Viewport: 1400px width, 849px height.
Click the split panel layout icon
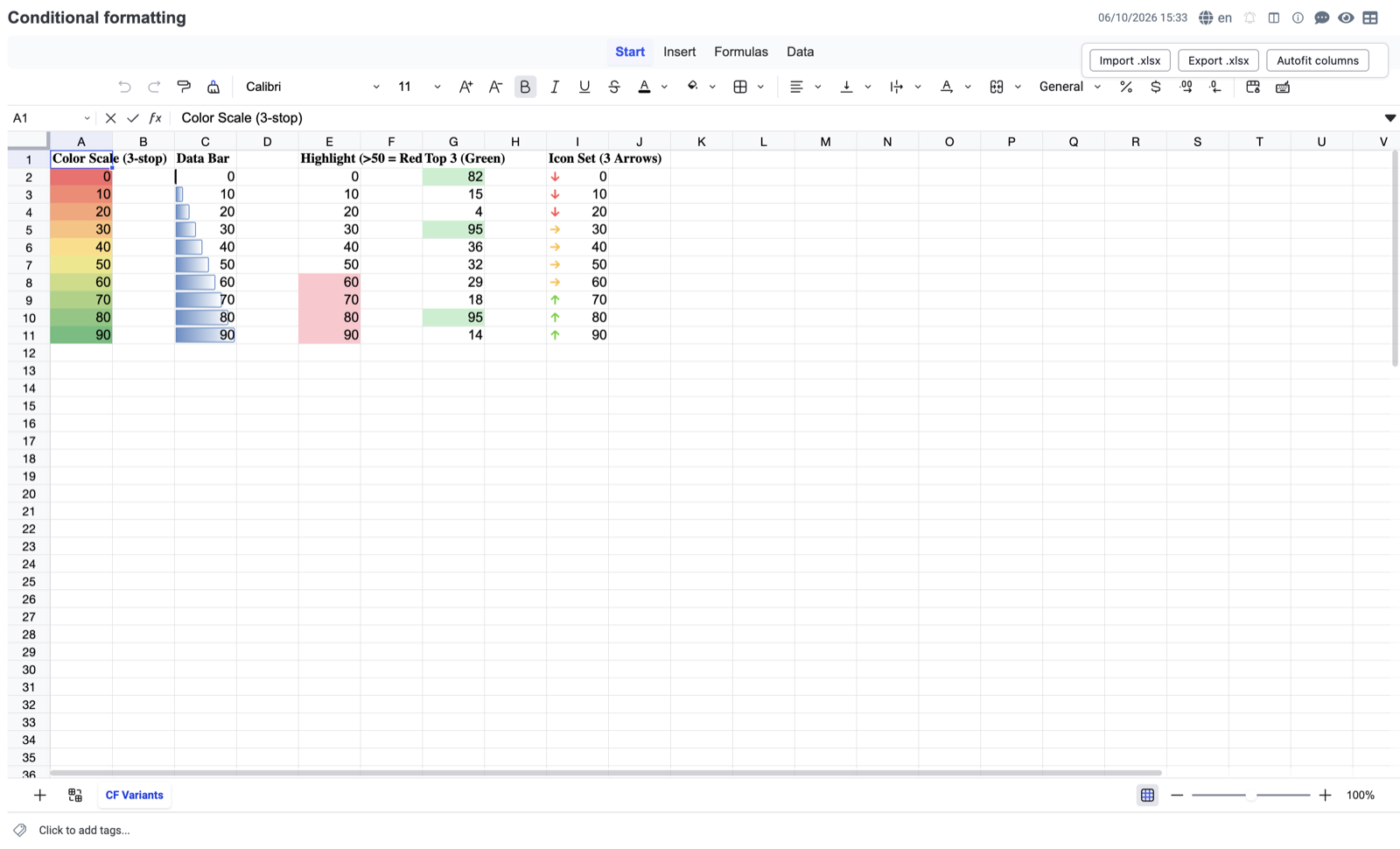[x=1274, y=18]
